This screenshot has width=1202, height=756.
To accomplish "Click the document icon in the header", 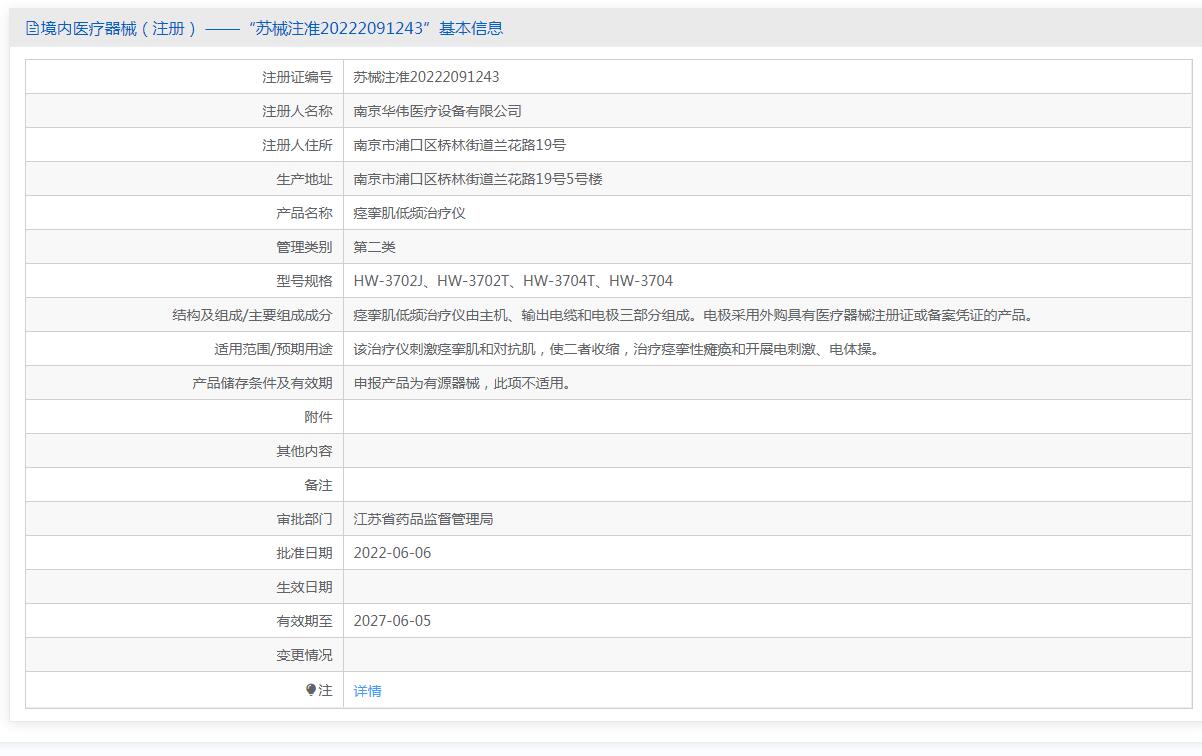I will point(32,29).
